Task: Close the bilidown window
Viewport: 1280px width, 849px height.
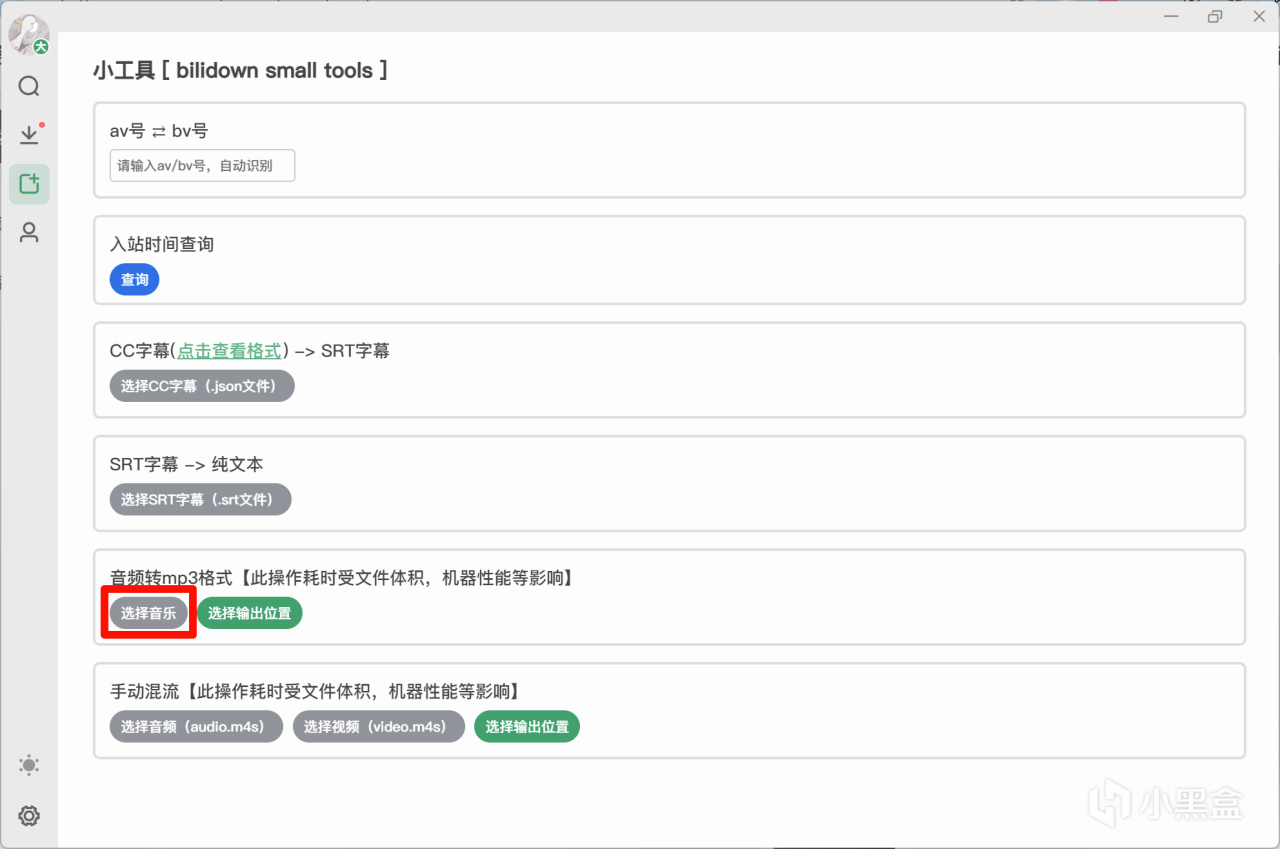Action: (x=1259, y=16)
